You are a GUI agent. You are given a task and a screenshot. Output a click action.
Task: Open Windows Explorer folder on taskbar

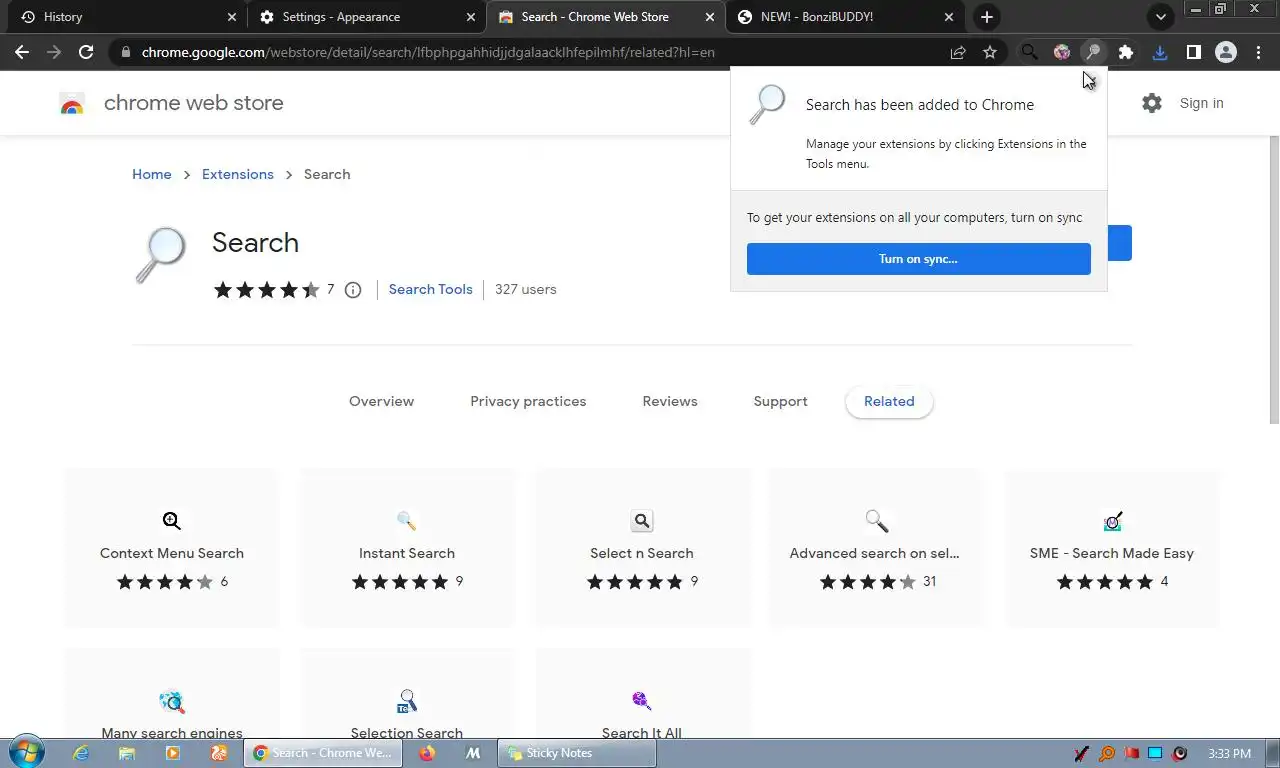click(127, 753)
